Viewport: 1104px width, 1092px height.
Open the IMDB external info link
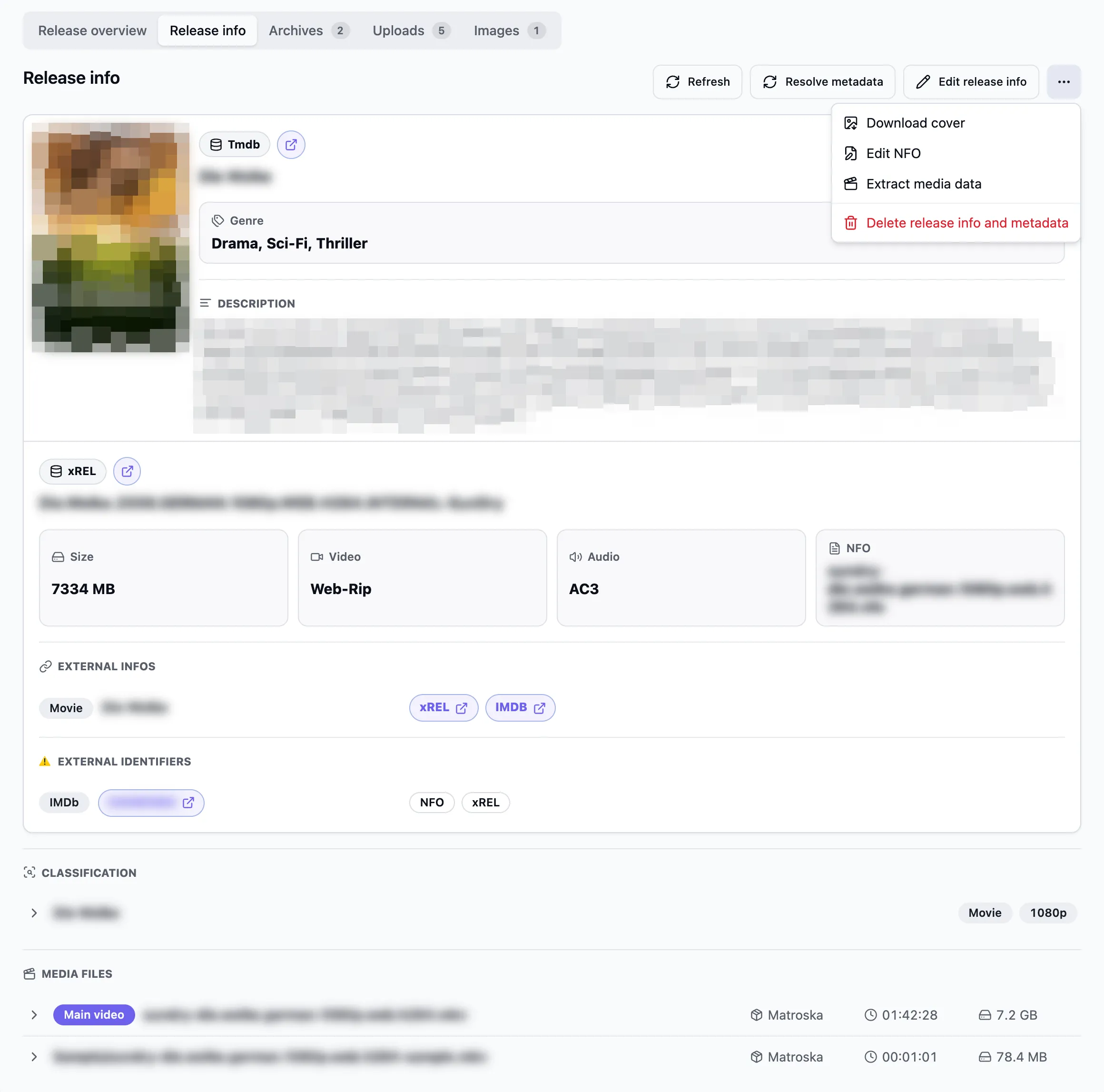tap(520, 708)
